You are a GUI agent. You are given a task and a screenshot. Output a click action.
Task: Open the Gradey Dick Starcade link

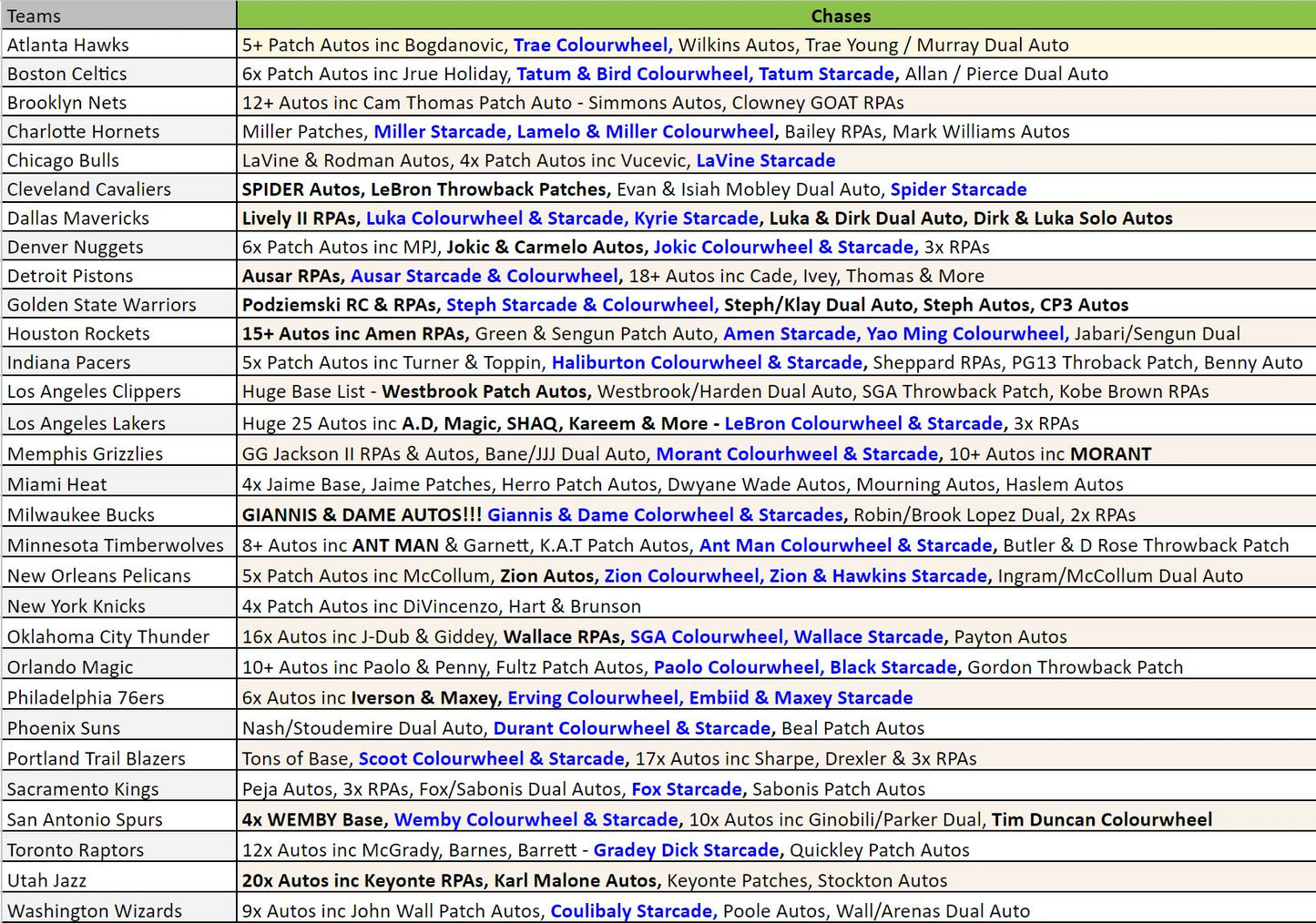click(686, 850)
